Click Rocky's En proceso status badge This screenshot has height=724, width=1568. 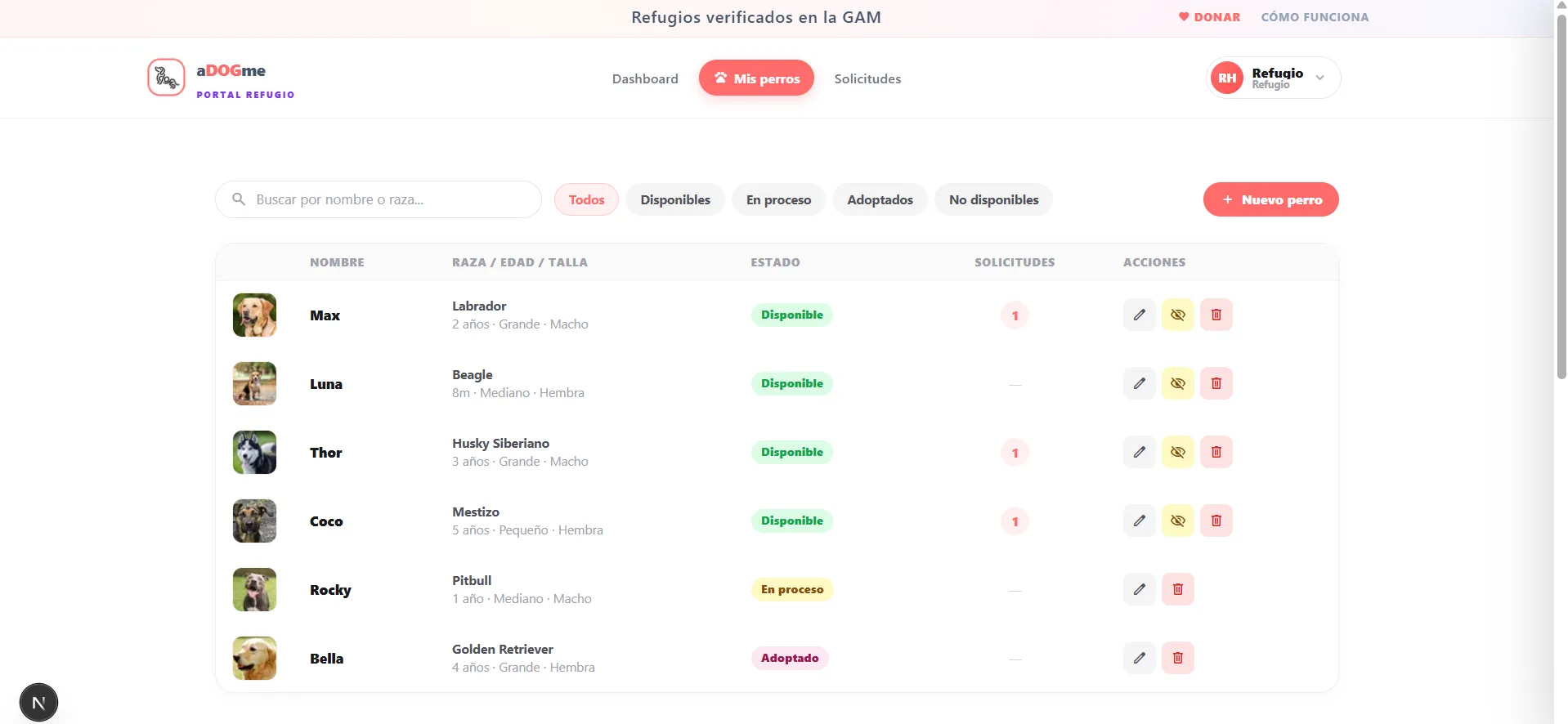point(792,589)
